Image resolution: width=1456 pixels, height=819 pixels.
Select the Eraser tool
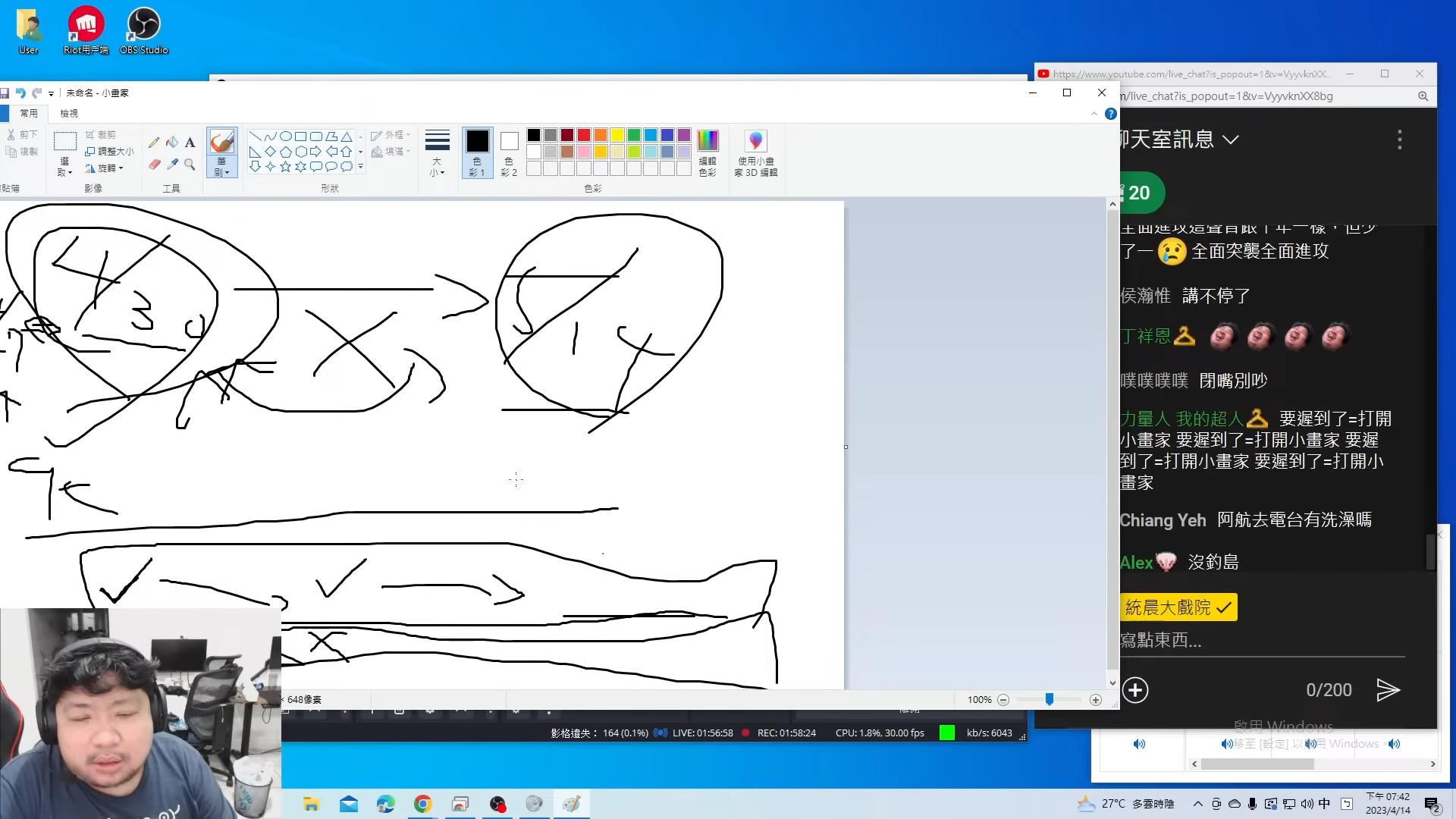(154, 165)
